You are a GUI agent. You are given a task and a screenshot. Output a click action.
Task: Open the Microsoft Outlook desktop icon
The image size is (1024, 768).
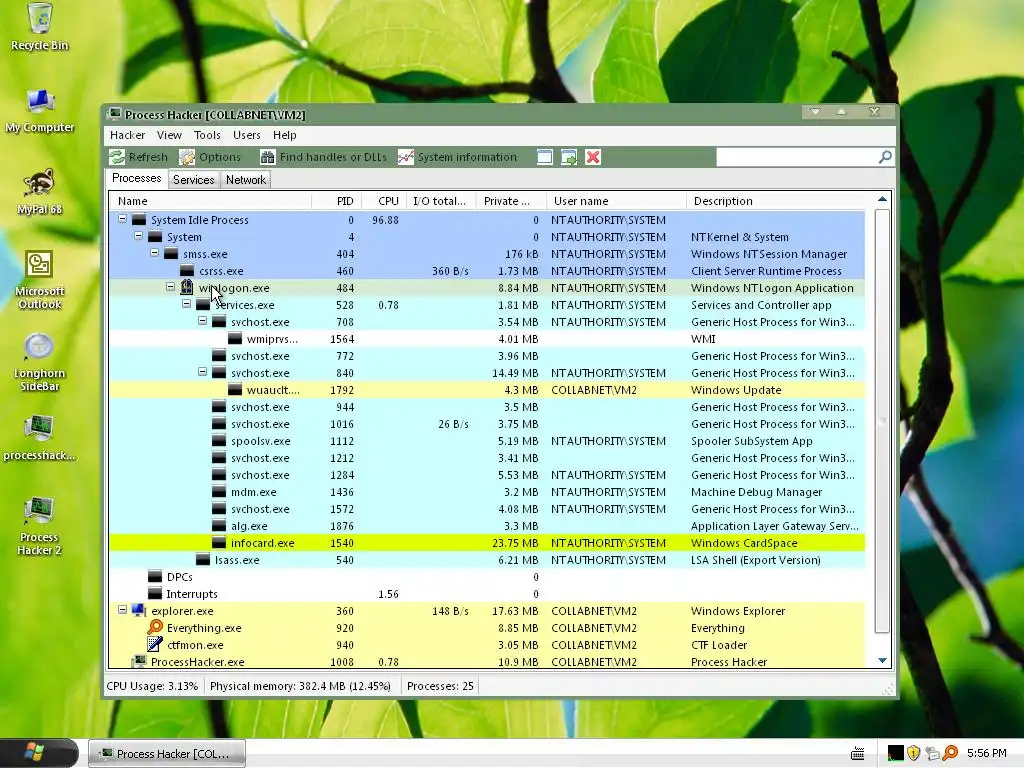40,280
